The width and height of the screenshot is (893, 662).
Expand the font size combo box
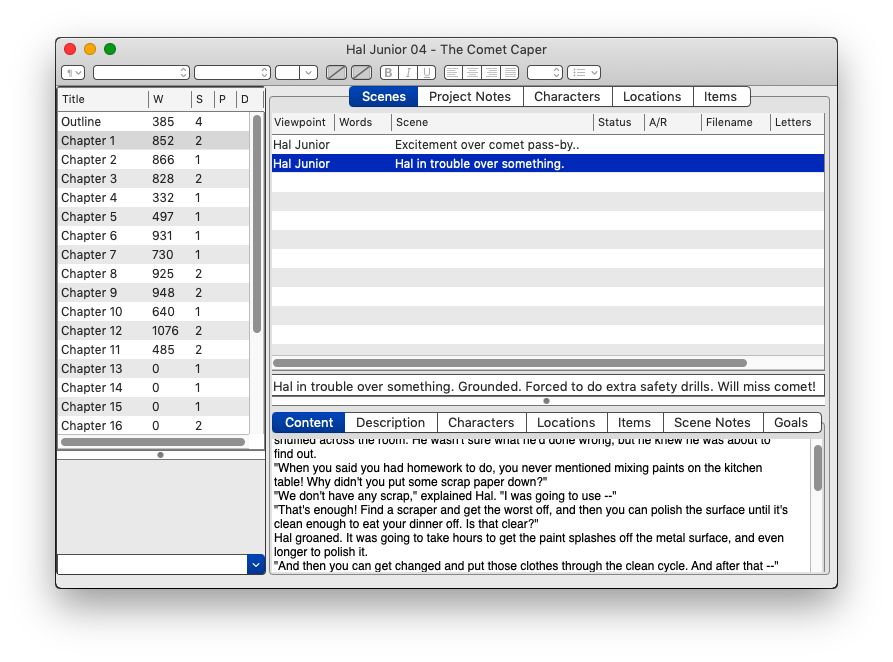click(309, 73)
